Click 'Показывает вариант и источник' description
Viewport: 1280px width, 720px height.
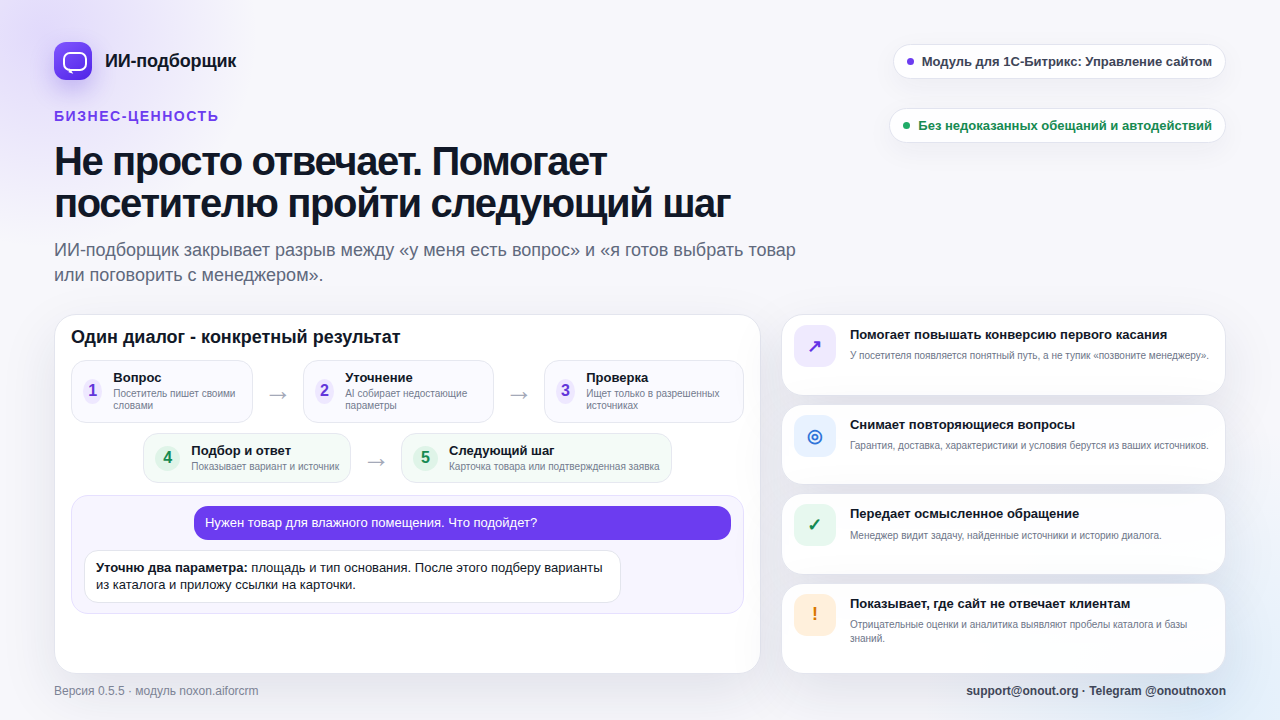click(x=265, y=467)
